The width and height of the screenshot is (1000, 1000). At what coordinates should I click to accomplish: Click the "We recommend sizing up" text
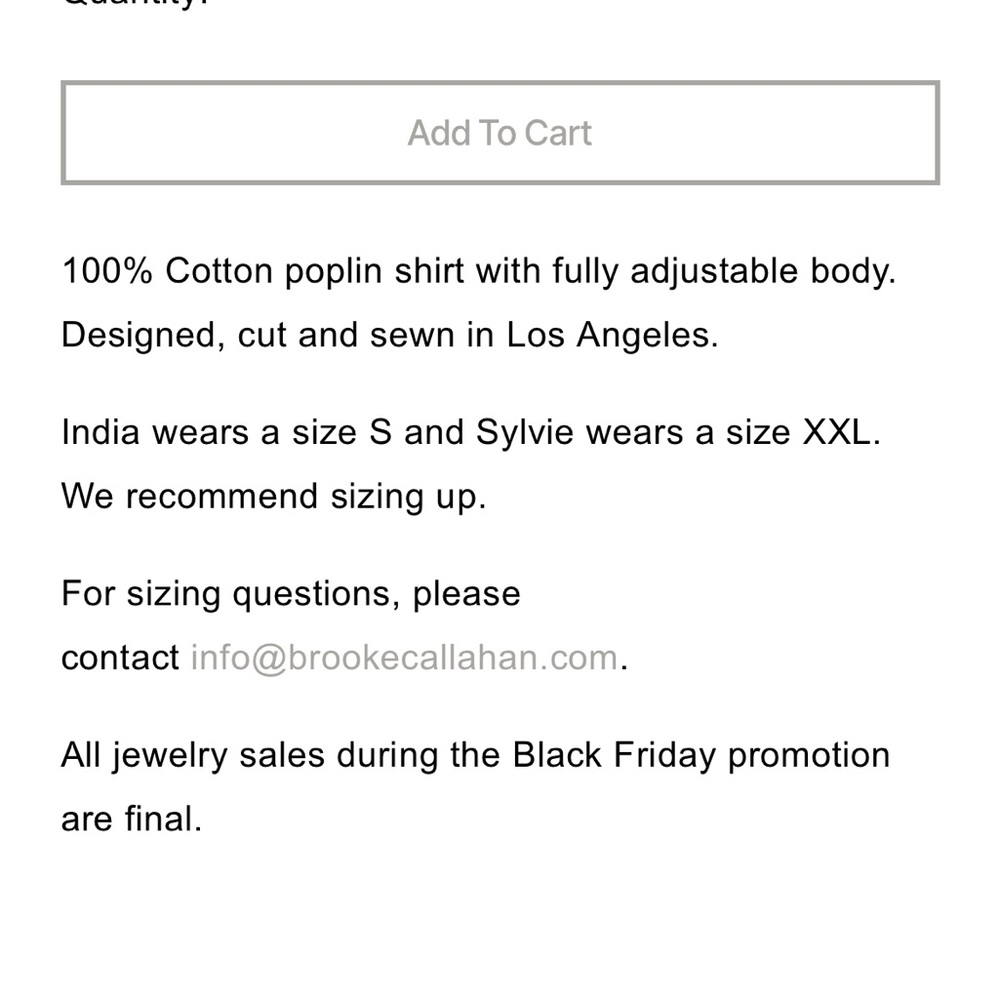click(x=274, y=497)
